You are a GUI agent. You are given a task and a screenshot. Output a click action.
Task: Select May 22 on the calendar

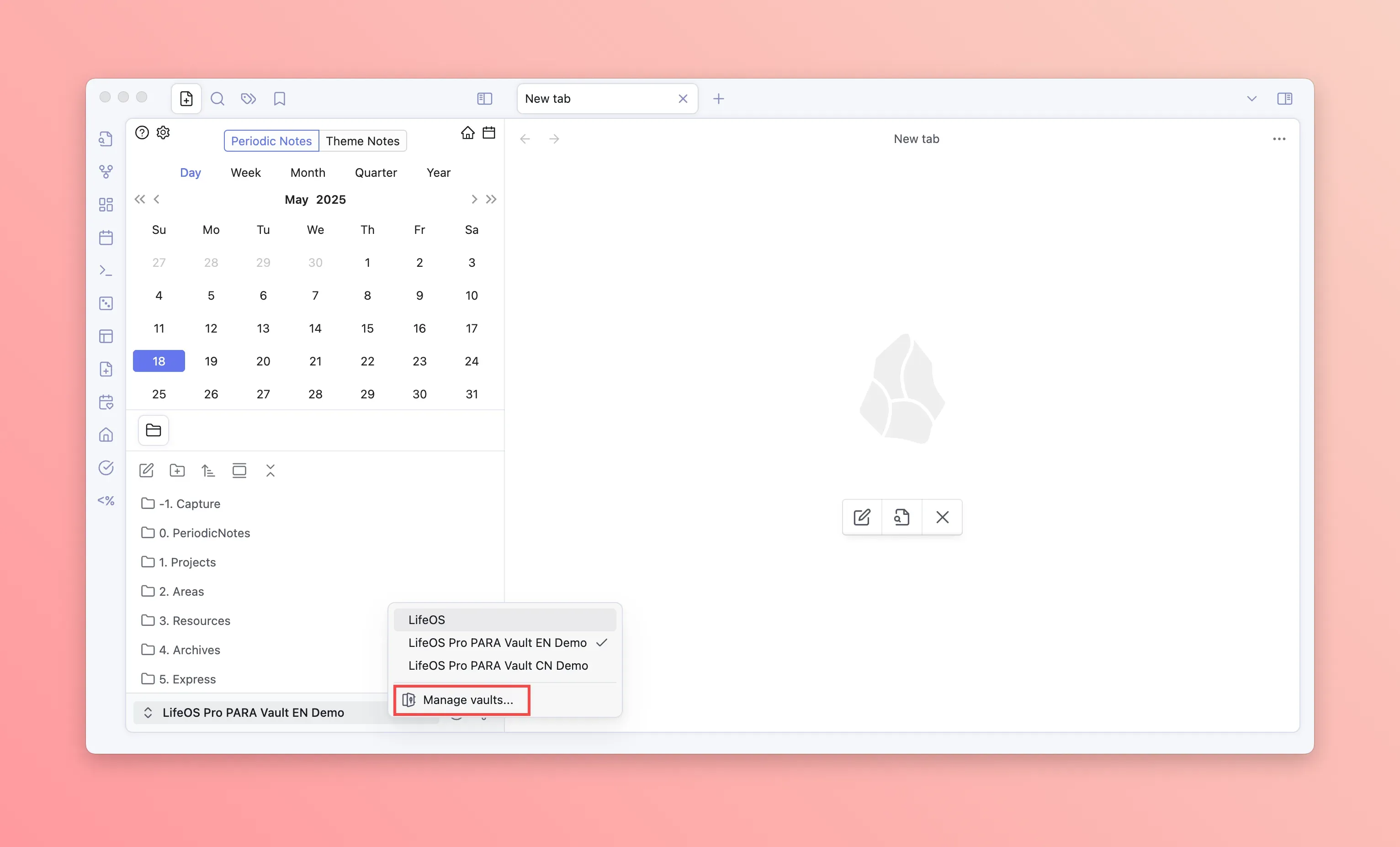367,361
